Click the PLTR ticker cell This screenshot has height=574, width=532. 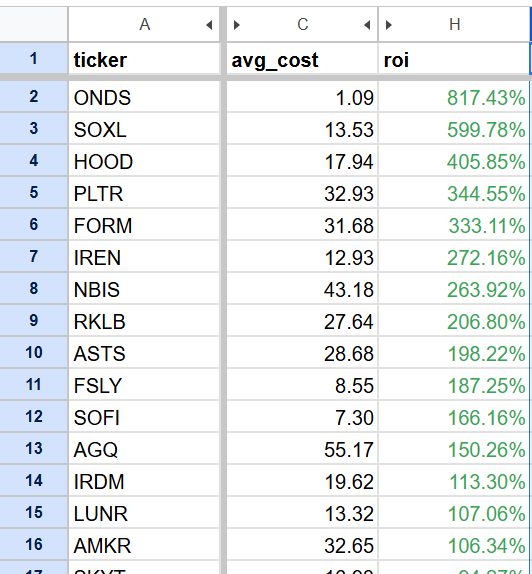(x=144, y=193)
